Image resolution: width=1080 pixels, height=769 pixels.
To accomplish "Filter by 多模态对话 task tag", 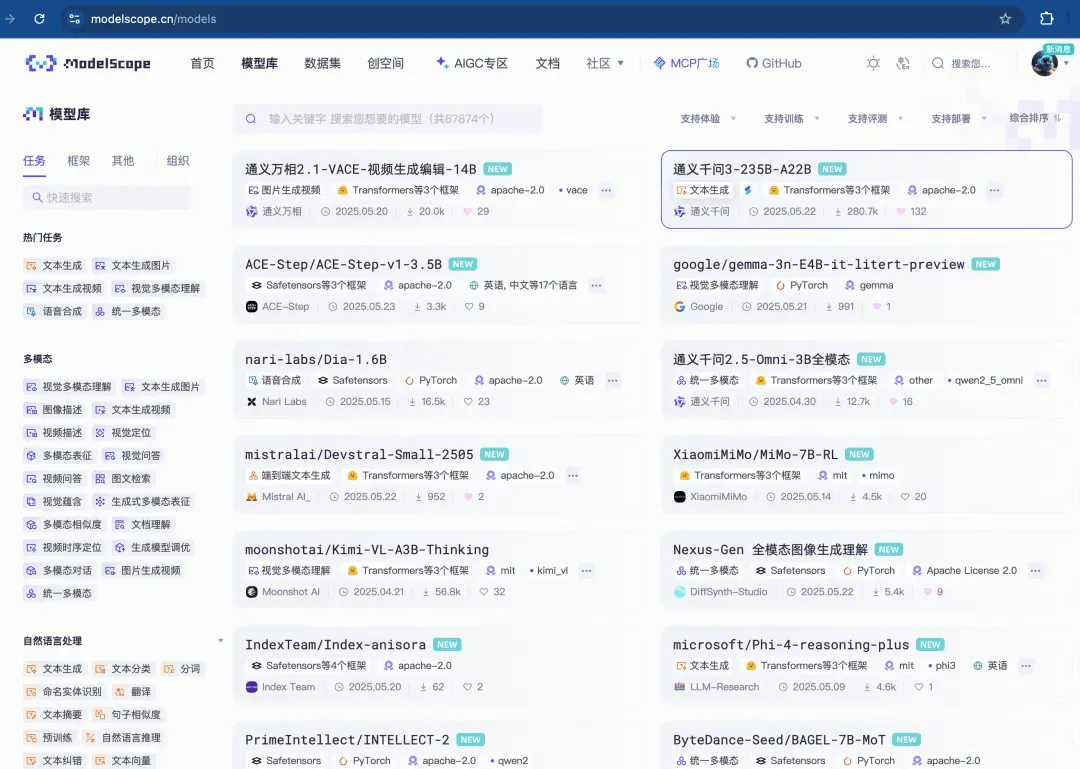I will (x=59, y=571).
